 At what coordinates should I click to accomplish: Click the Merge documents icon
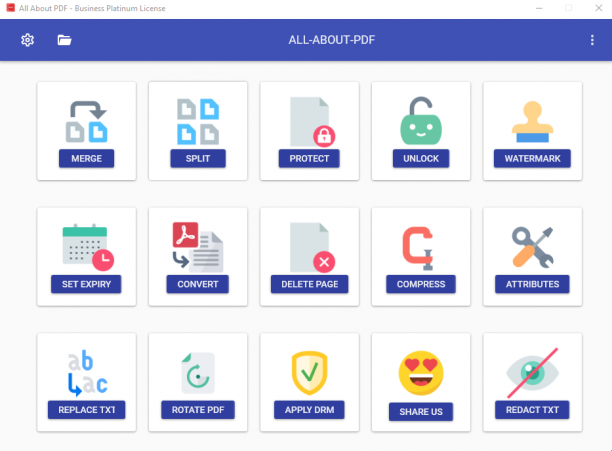(x=87, y=121)
